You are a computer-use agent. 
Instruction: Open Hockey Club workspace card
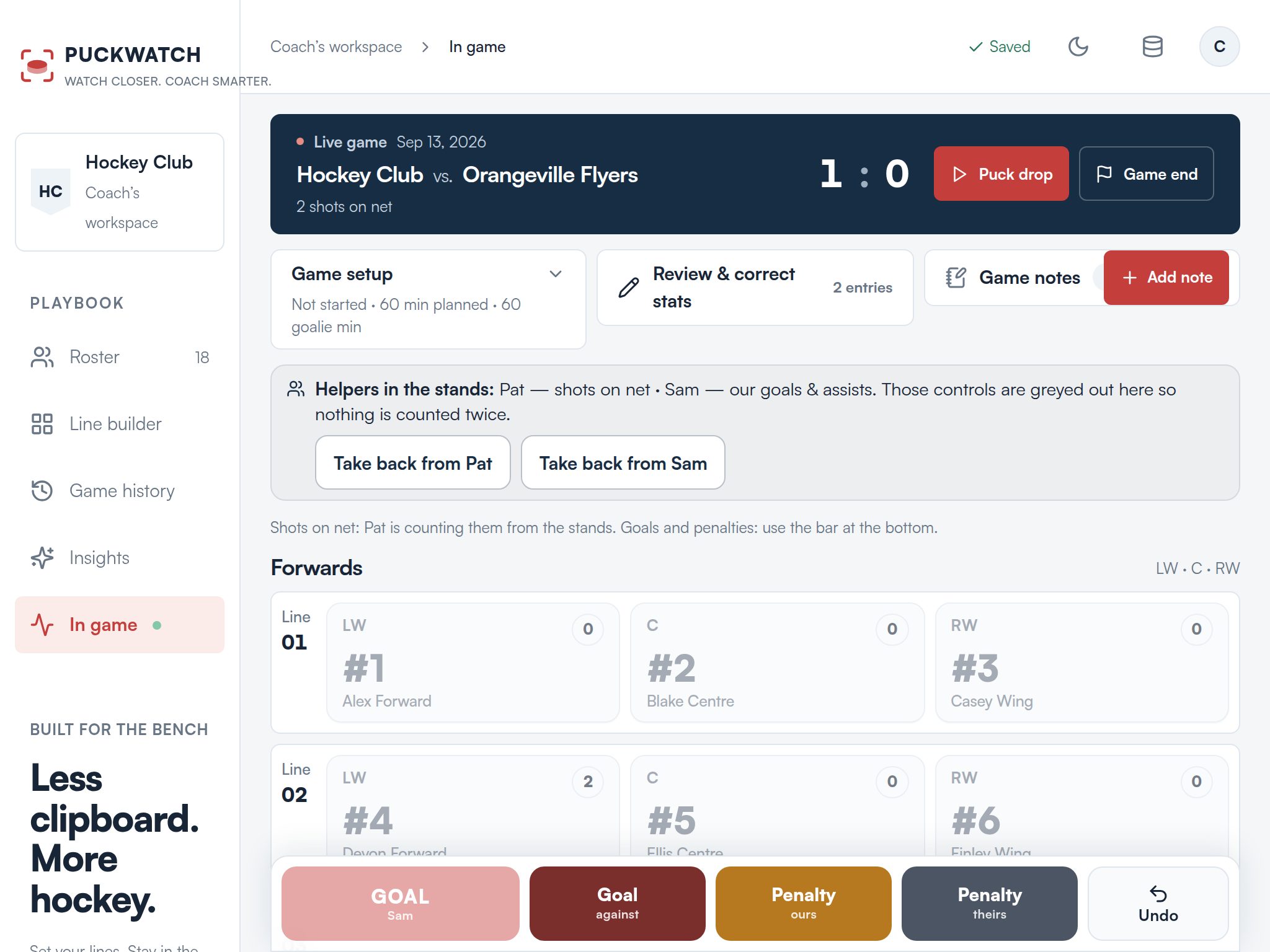(120, 192)
